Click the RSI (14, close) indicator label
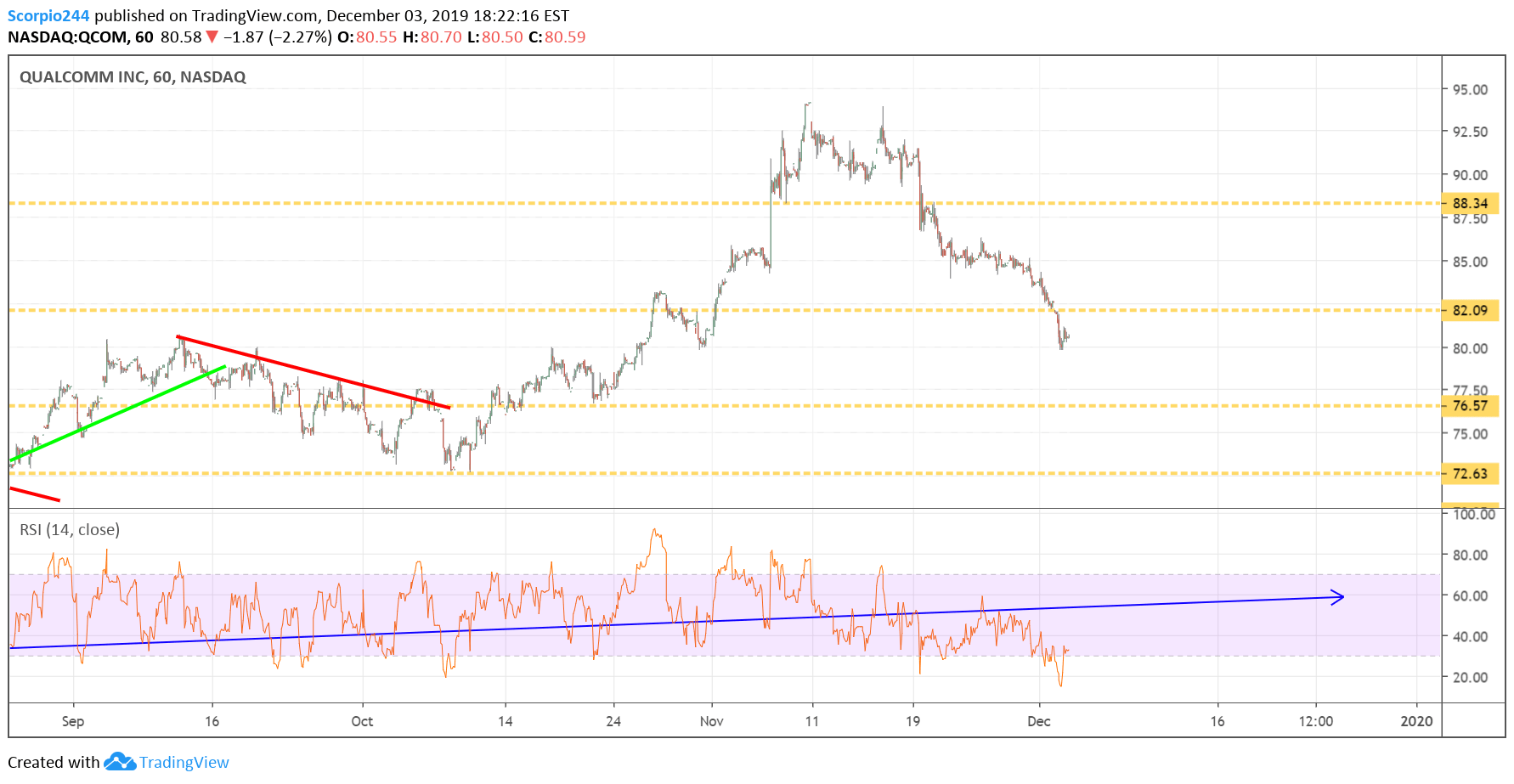 click(x=70, y=530)
